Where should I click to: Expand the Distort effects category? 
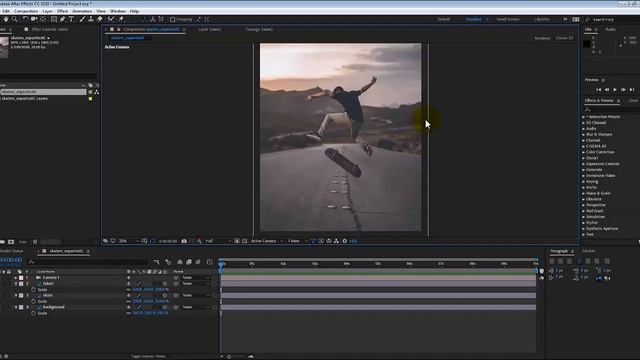coord(584,158)
